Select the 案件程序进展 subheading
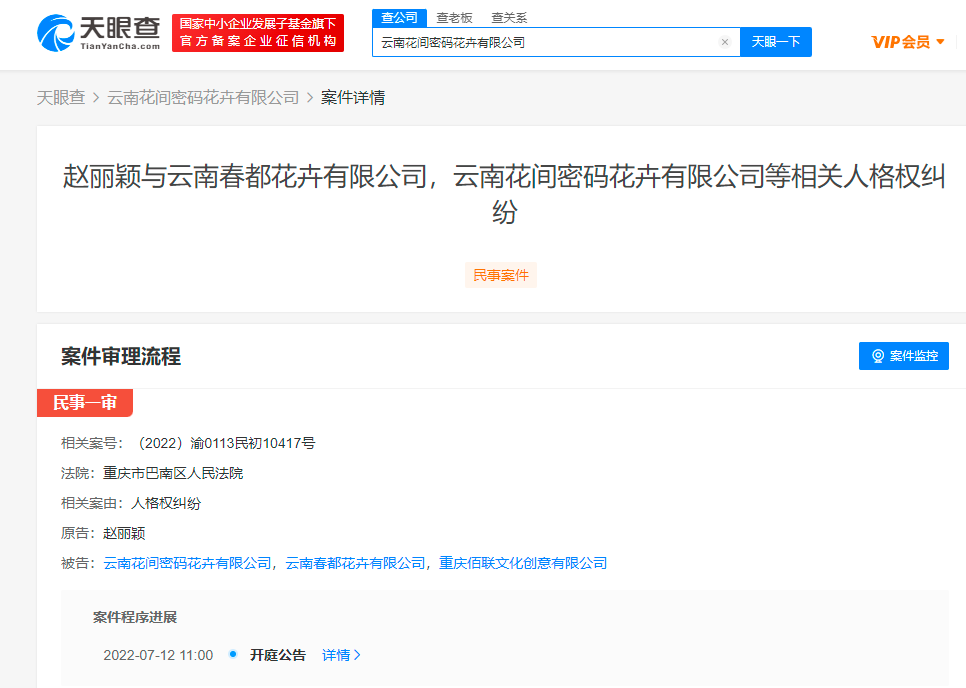 coord(135,617)
